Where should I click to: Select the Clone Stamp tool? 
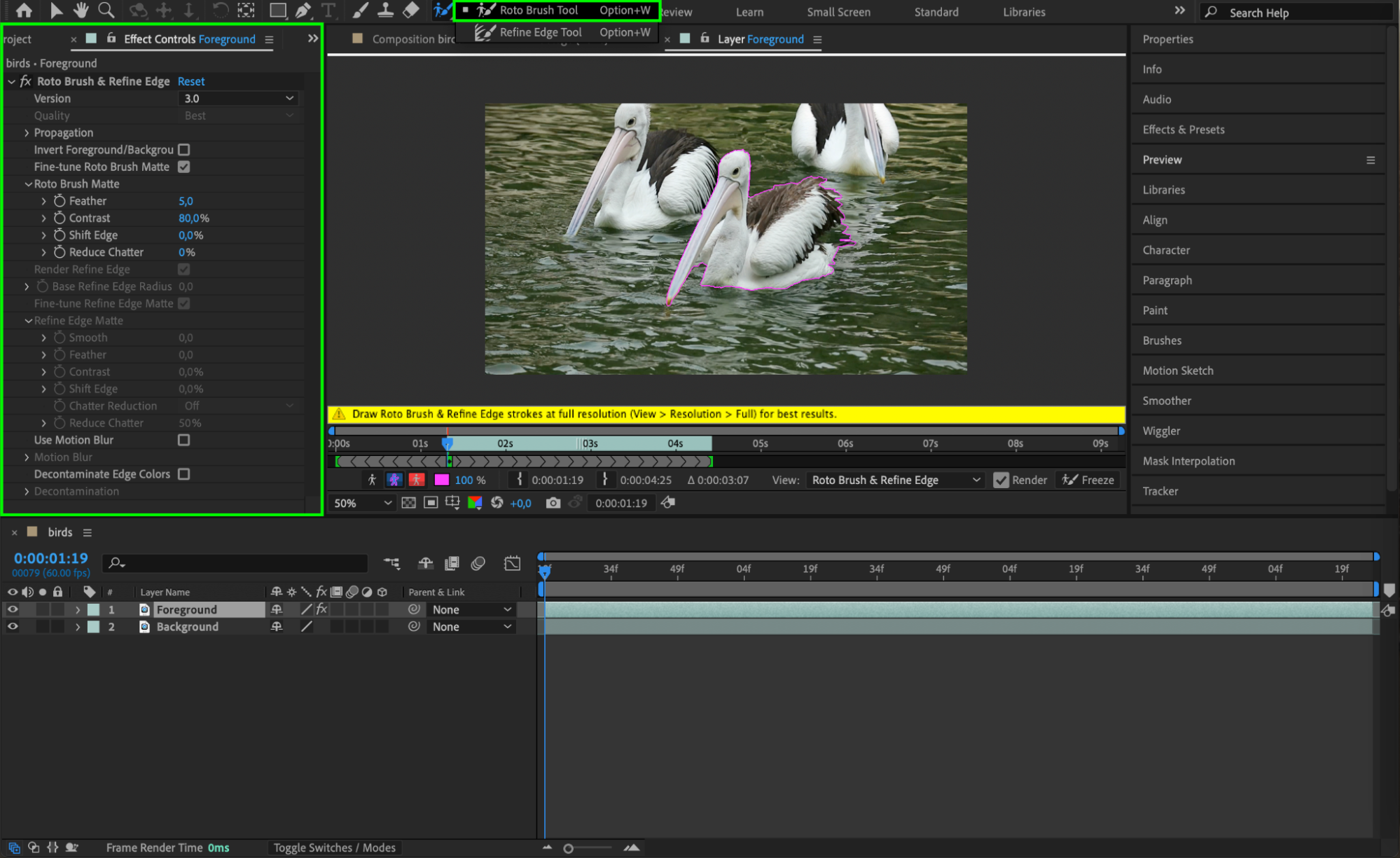(x=385, y=11)
